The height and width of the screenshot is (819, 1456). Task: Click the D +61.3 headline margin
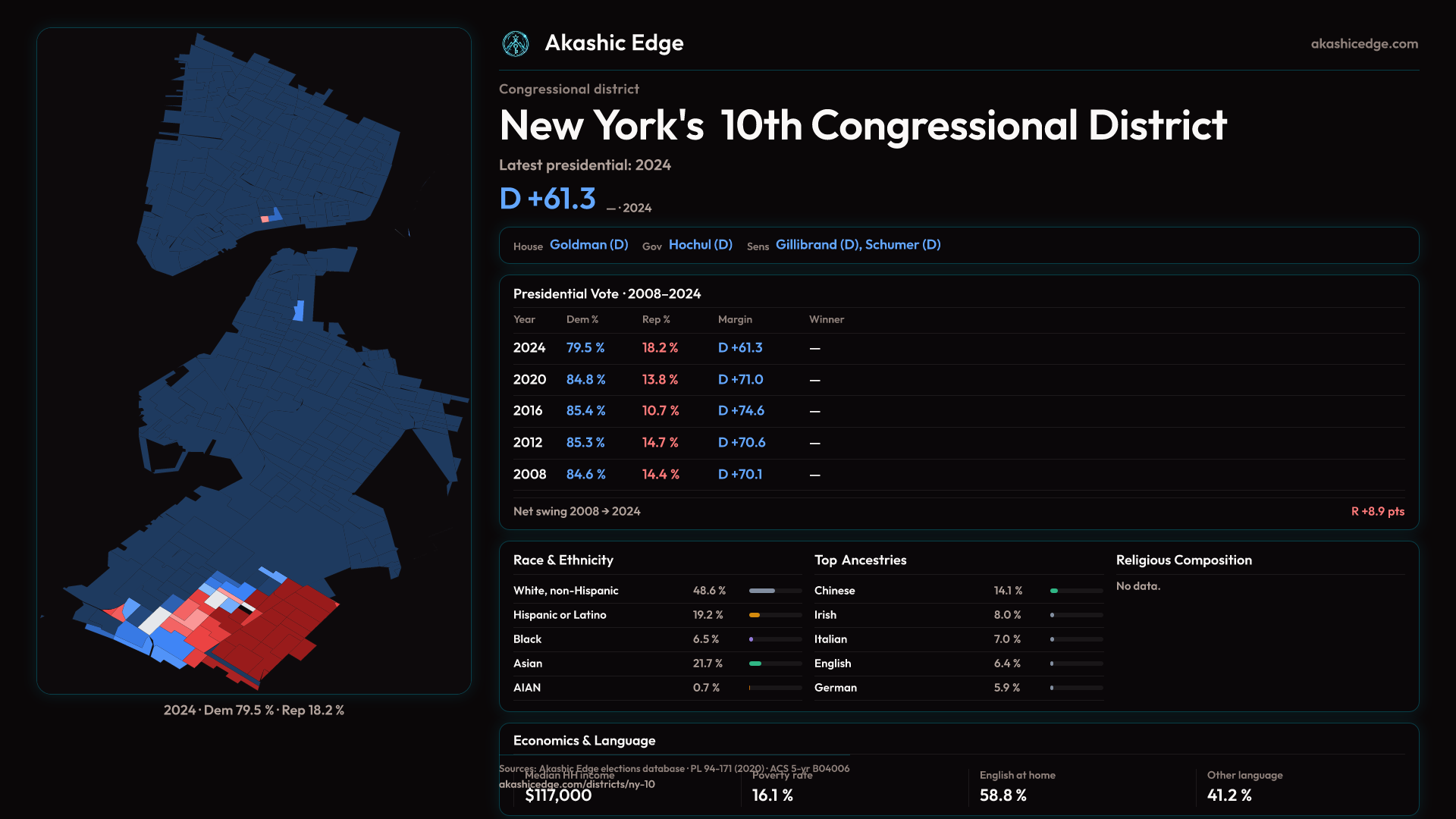(548, 199)
